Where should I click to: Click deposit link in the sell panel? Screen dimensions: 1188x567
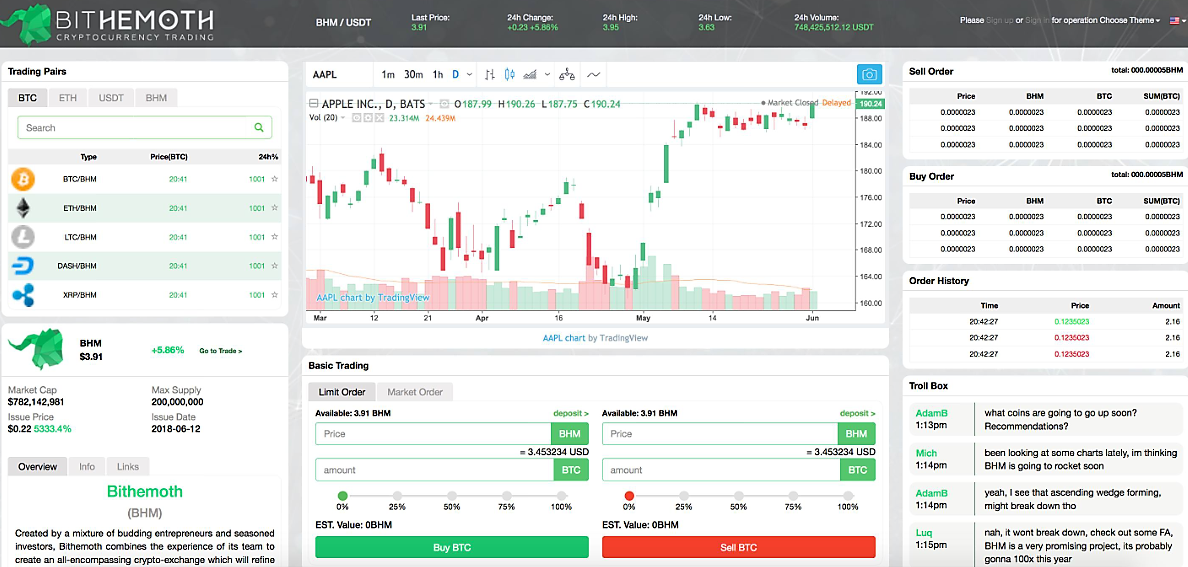pos(858,413)
